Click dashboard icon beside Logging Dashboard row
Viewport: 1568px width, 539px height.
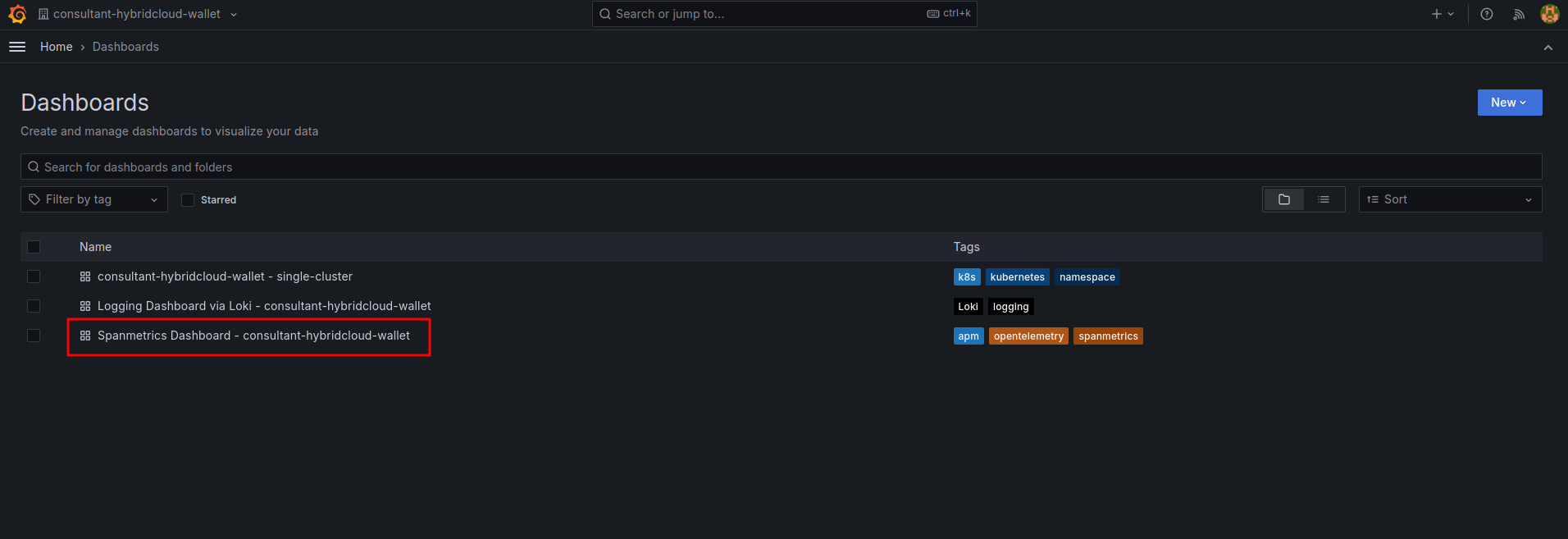(85, 306)
